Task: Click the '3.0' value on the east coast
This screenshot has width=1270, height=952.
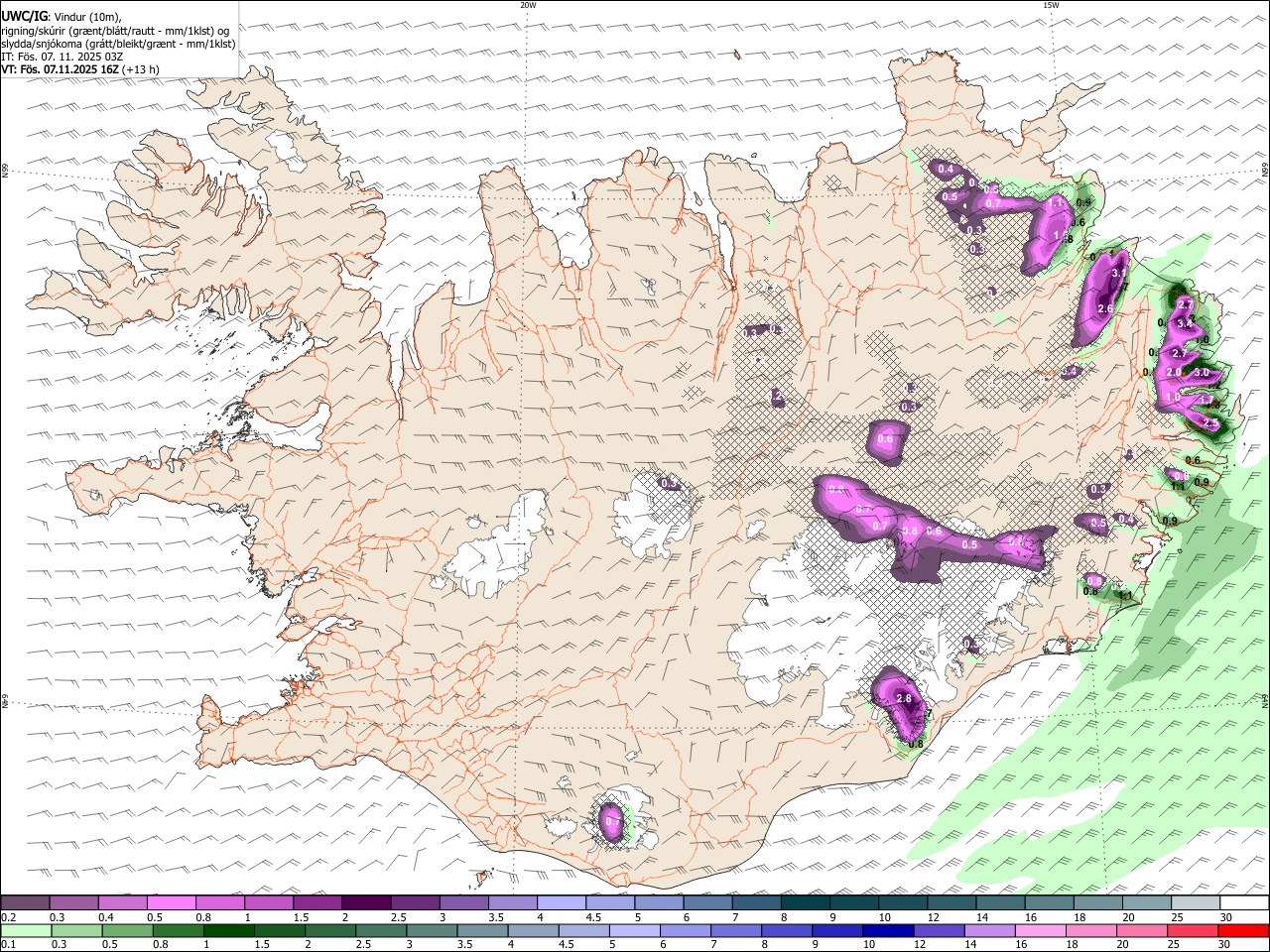Action: [1201, 372]
